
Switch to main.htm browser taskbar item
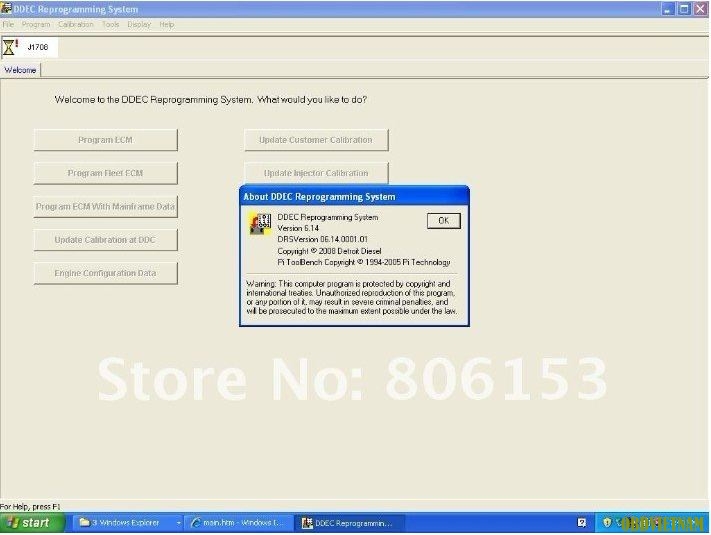click(237, 523)
